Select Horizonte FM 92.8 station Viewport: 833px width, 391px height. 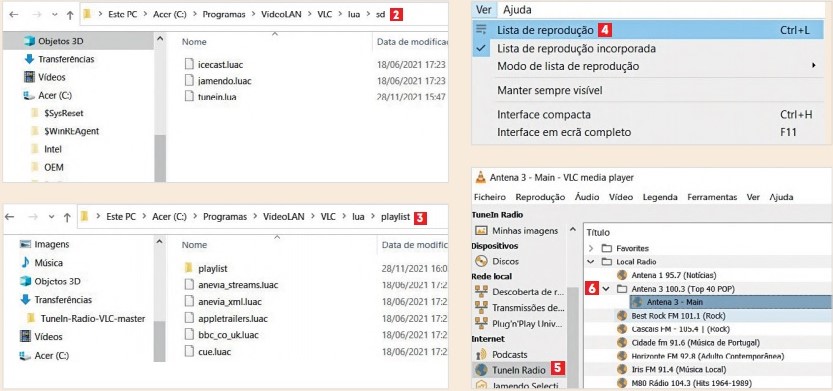(x=708, y=356)
